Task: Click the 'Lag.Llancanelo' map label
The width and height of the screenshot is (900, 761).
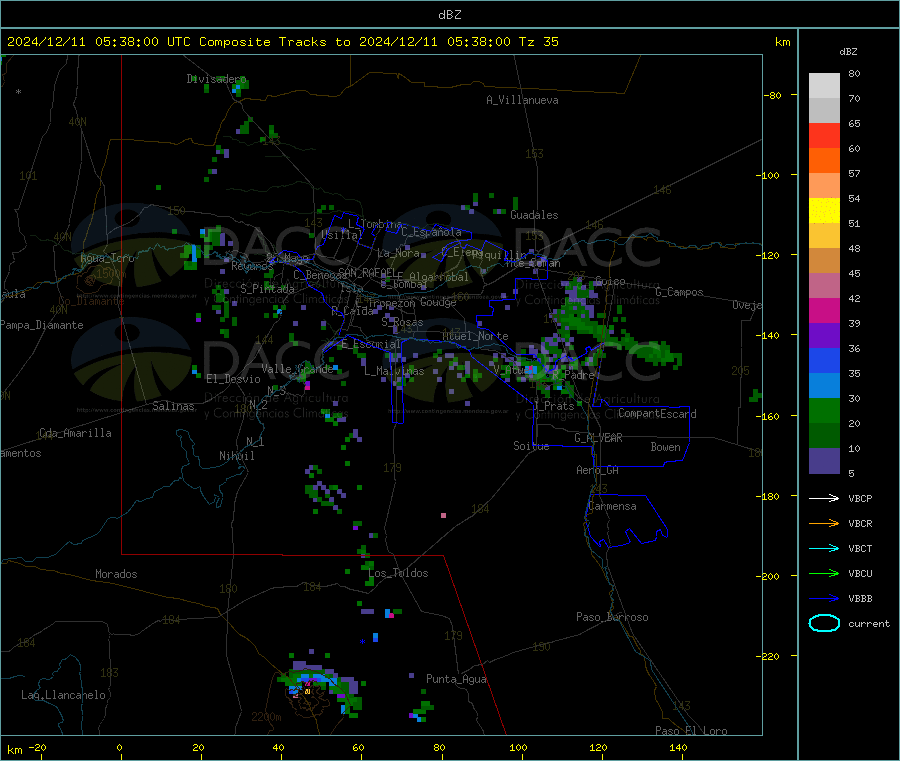Action: (x=63, y=695)
